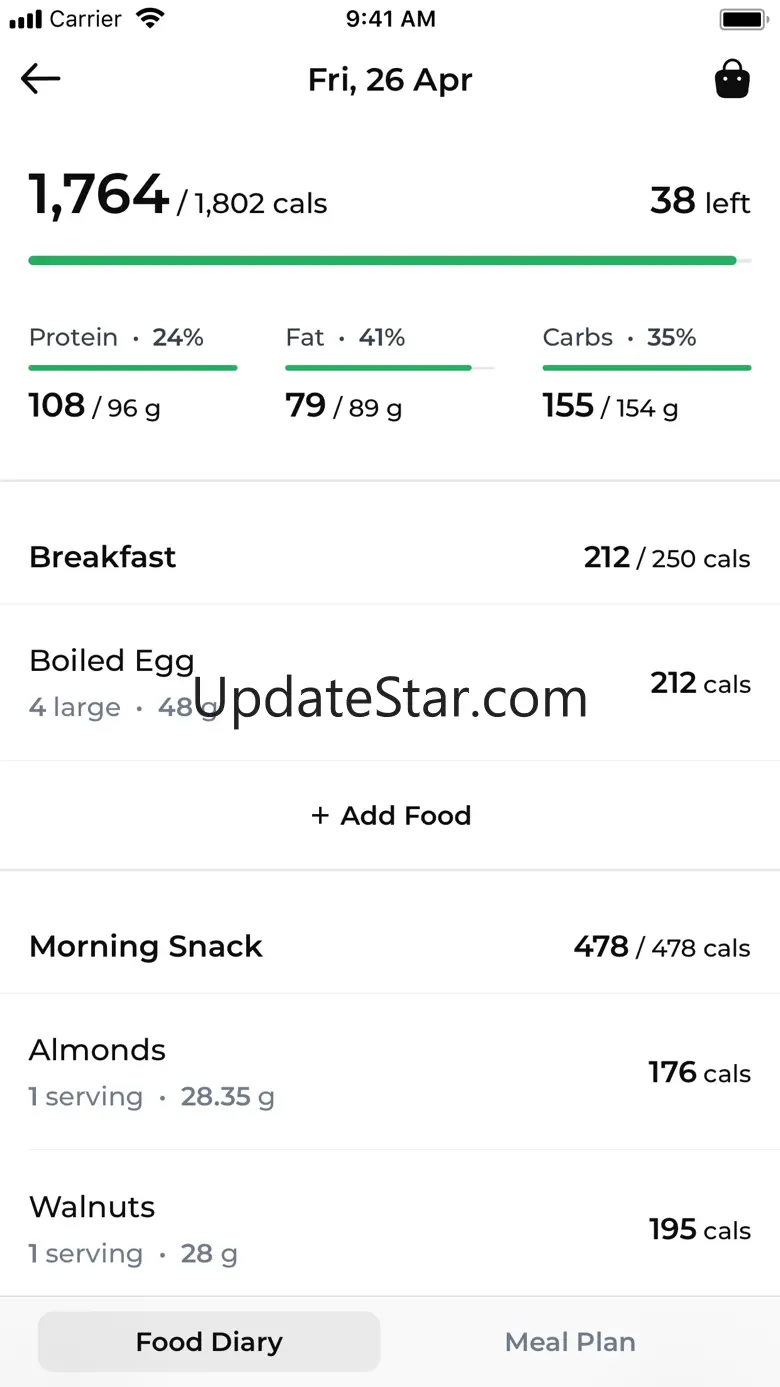This screenshot has width=780, height=1387.
Task: Tap the 38 left calories label
Action: [x=700, y=201]
